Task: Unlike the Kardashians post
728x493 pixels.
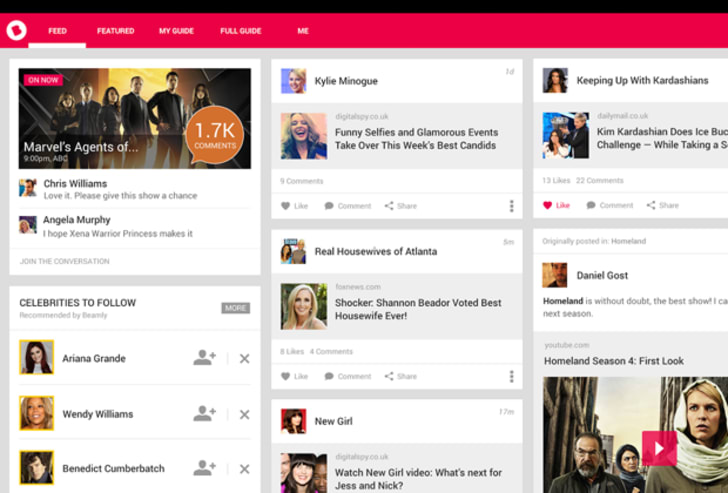Action: coord(556,205)
